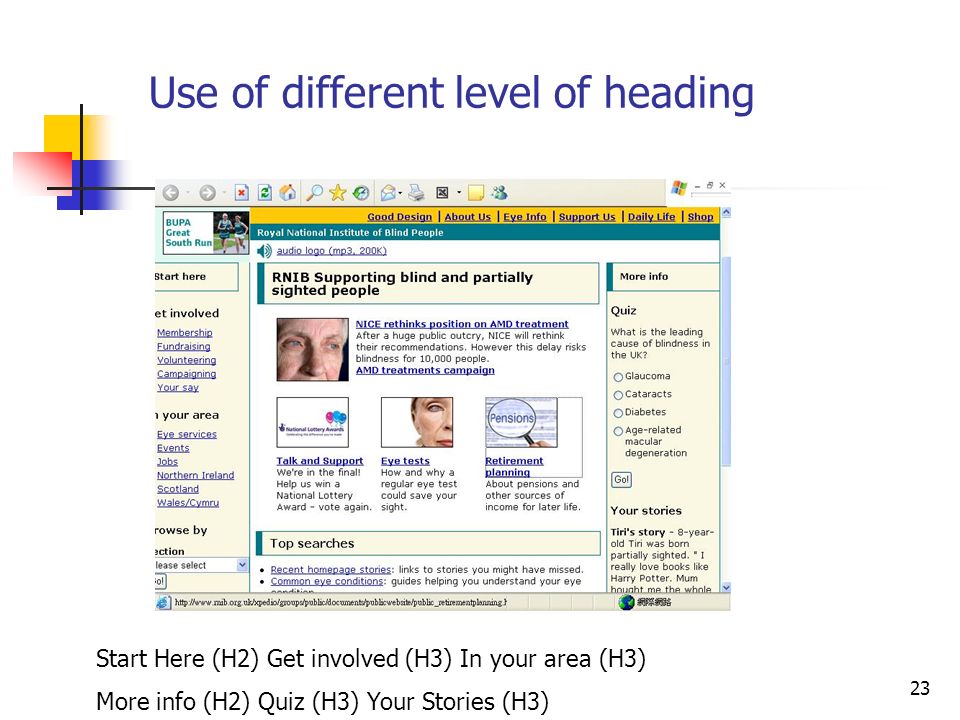Open Your say sidebar link

pos(178,388)
